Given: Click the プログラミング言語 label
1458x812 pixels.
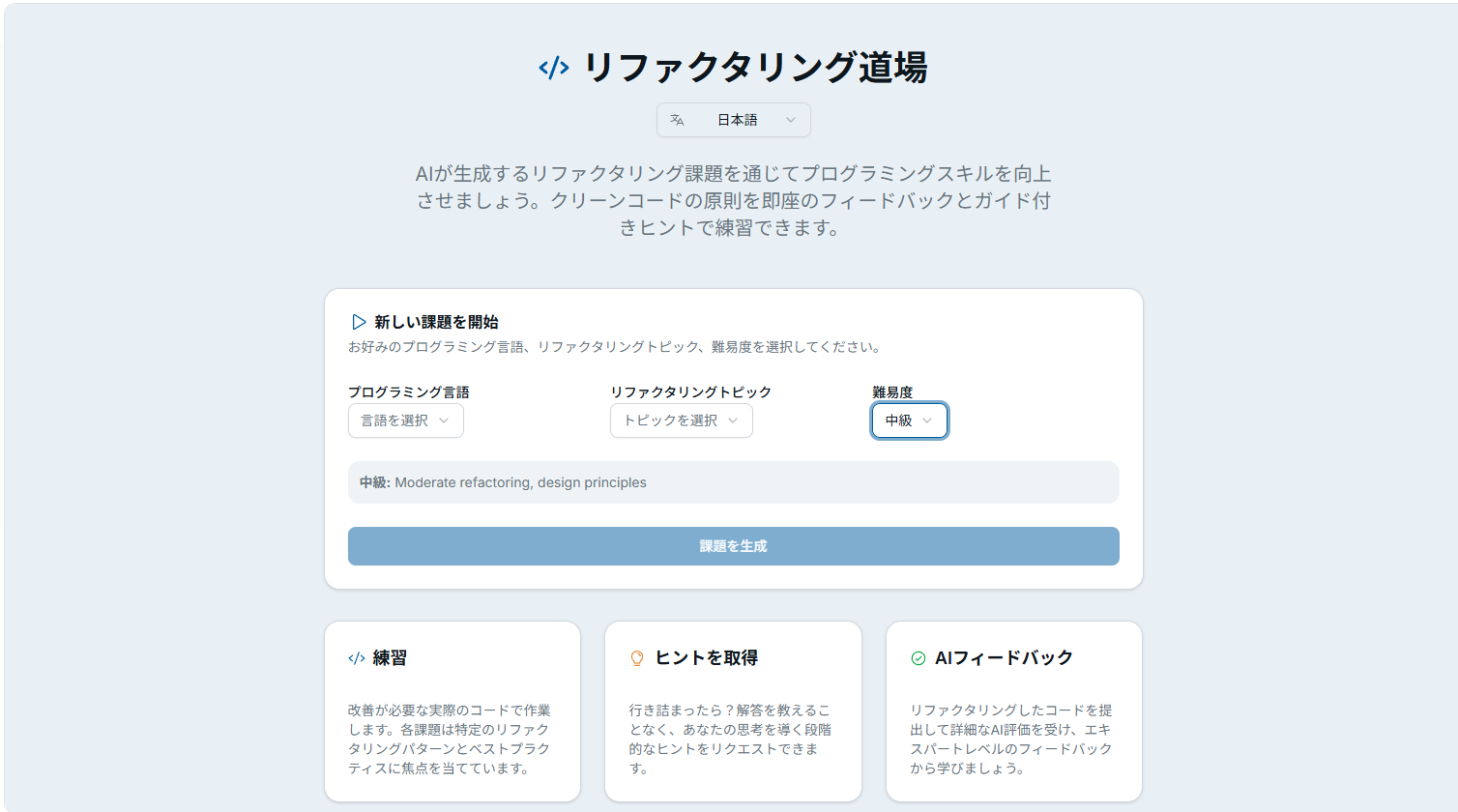Looking at the screenshot, I should click(x=409, y=392).
